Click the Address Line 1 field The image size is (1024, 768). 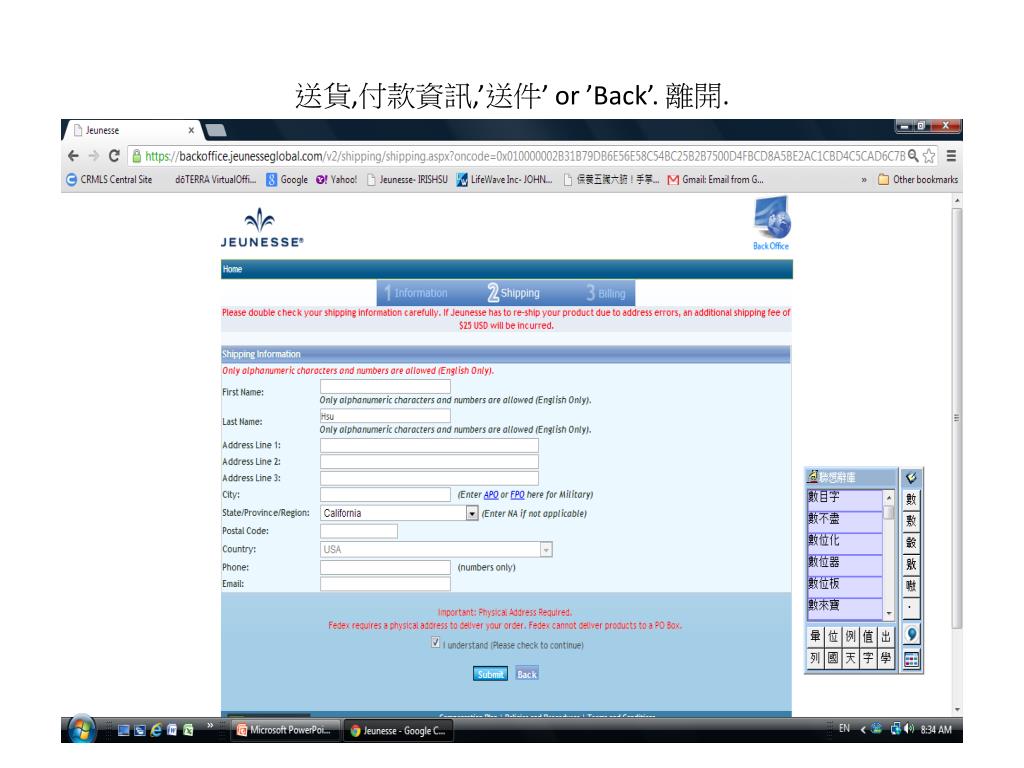[x=429, y=445]
